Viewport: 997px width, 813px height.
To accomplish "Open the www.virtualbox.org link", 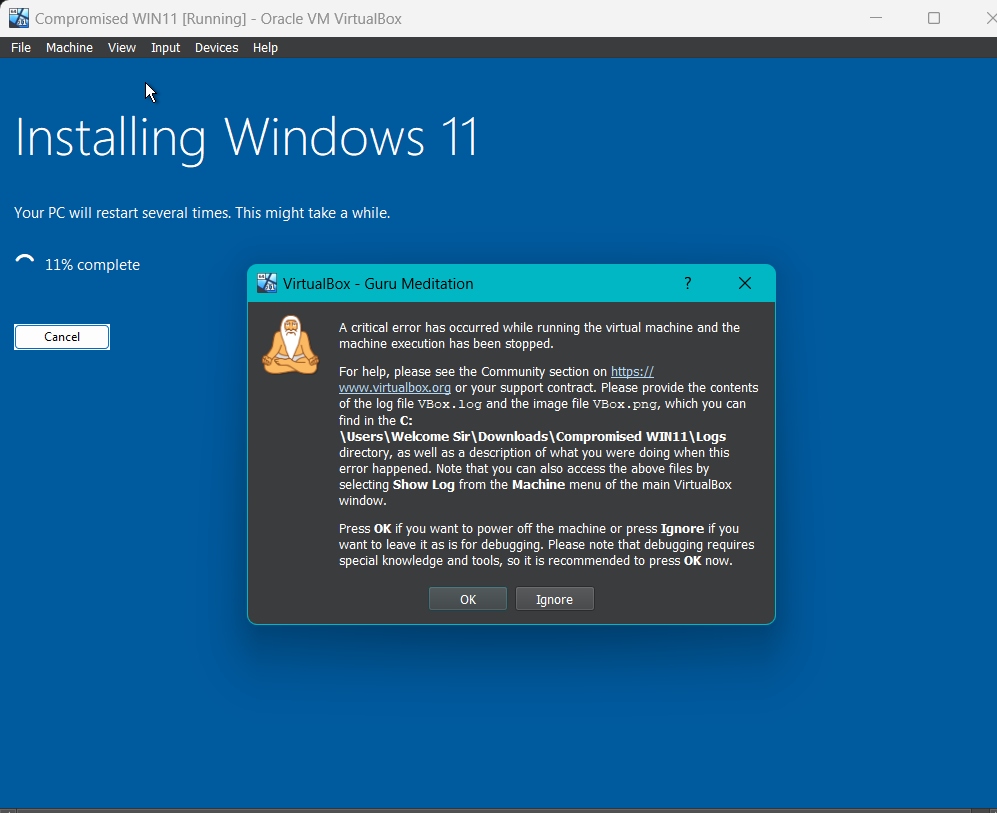I will pos(395,388).
